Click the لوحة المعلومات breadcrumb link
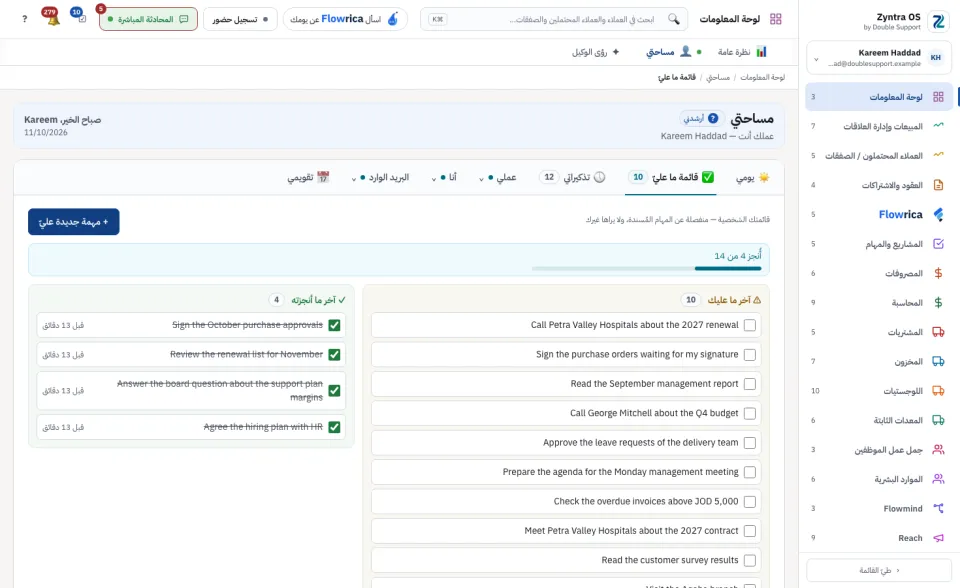The image size is (960, 588). [762, 77]
